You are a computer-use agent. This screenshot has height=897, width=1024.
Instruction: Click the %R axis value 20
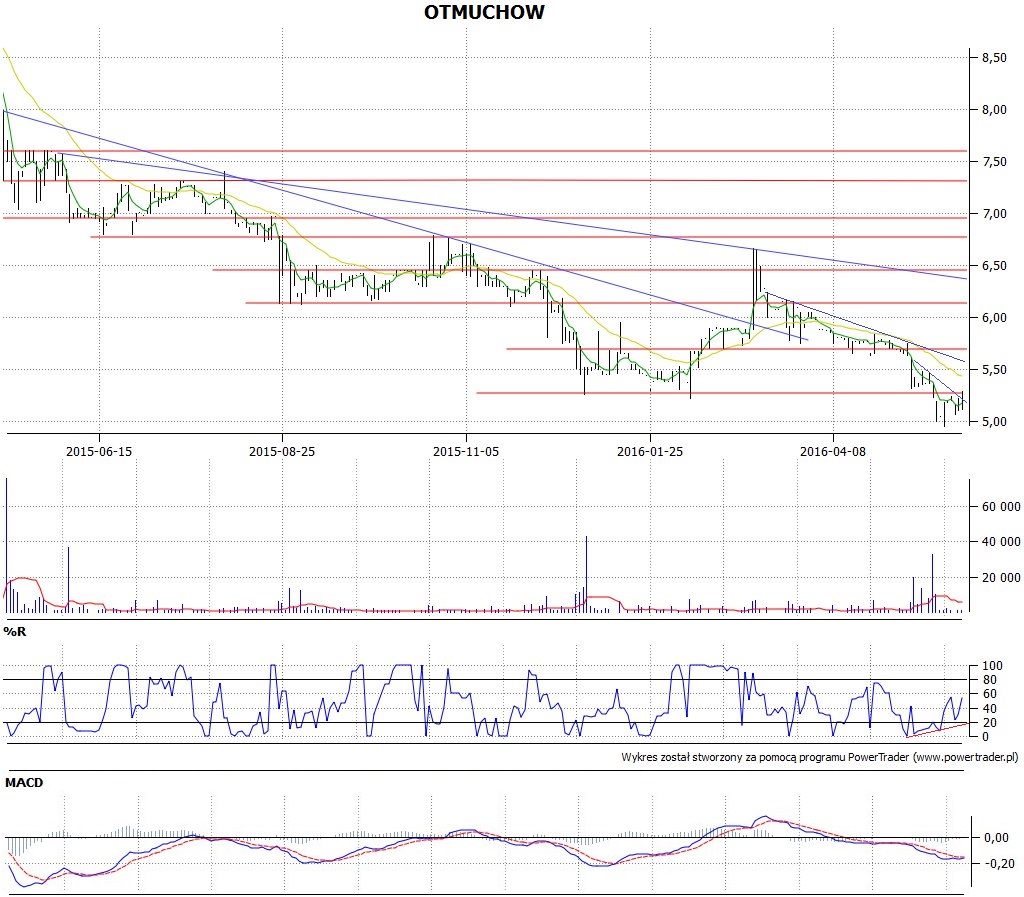click(x=989, y=723)
